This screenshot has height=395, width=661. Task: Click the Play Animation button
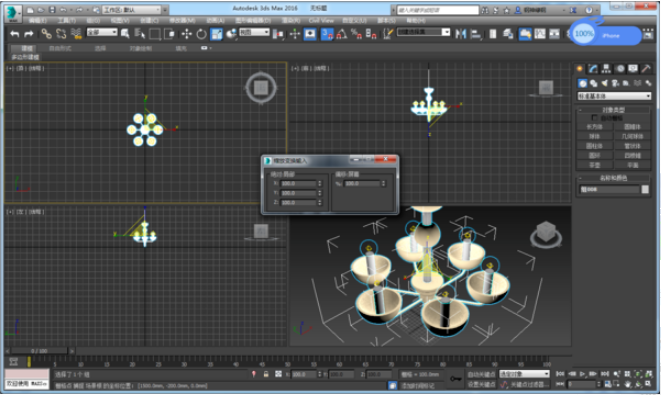point(583,374)
